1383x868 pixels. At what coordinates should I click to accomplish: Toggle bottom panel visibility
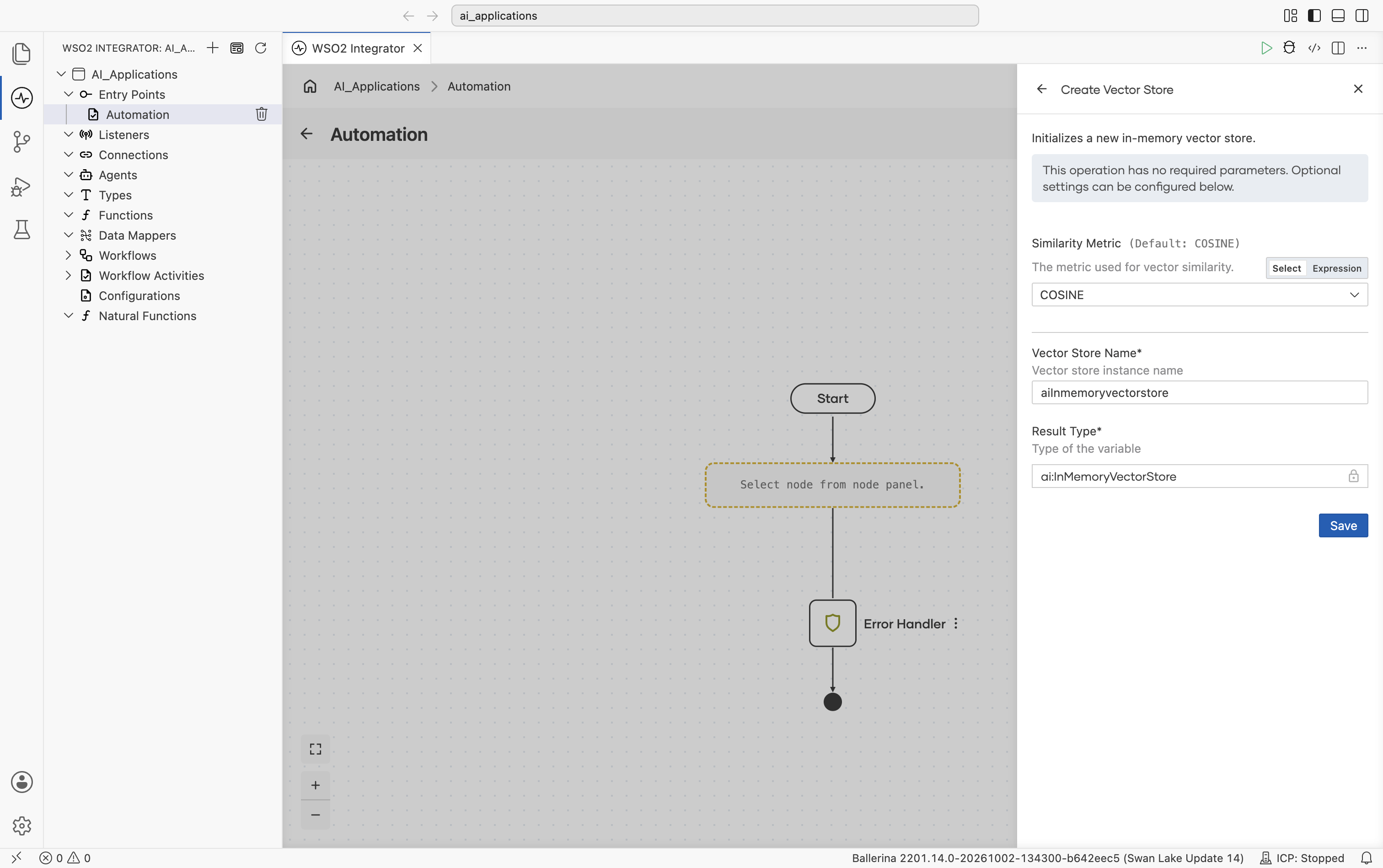1338,16
